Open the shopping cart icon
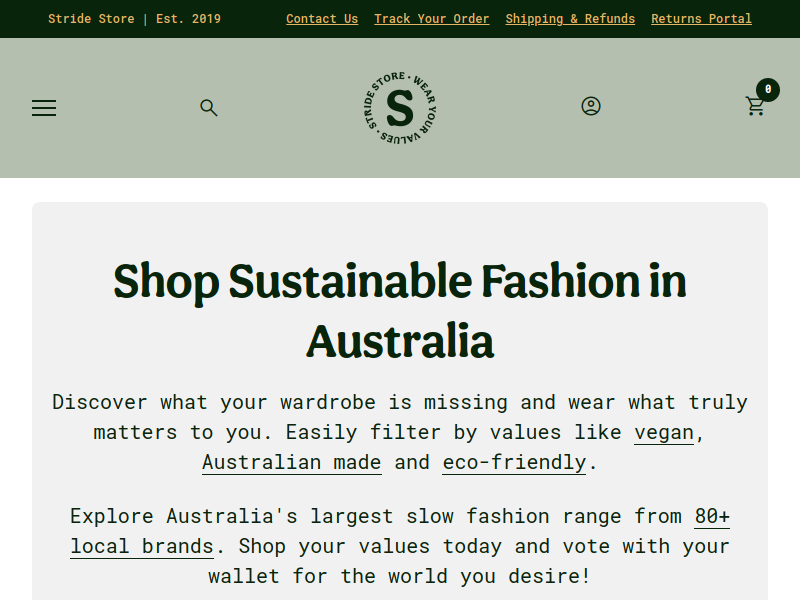This screenshot has height=600, width=800. (755, 106)
